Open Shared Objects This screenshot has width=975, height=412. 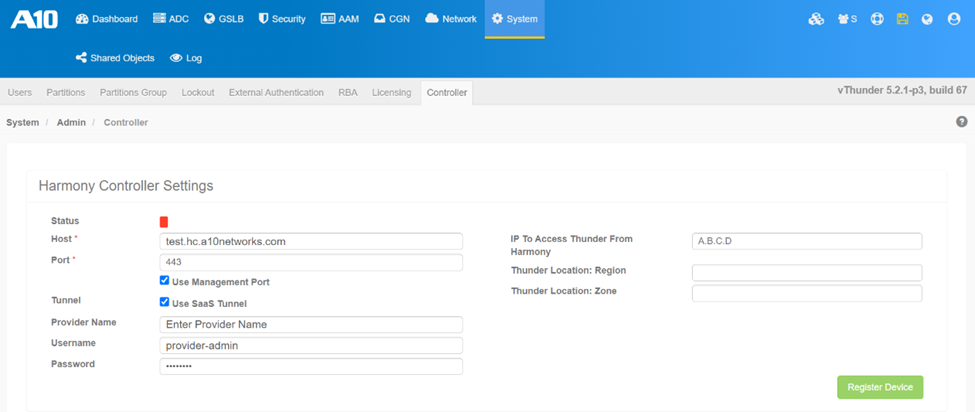click(x=115, y=58)
